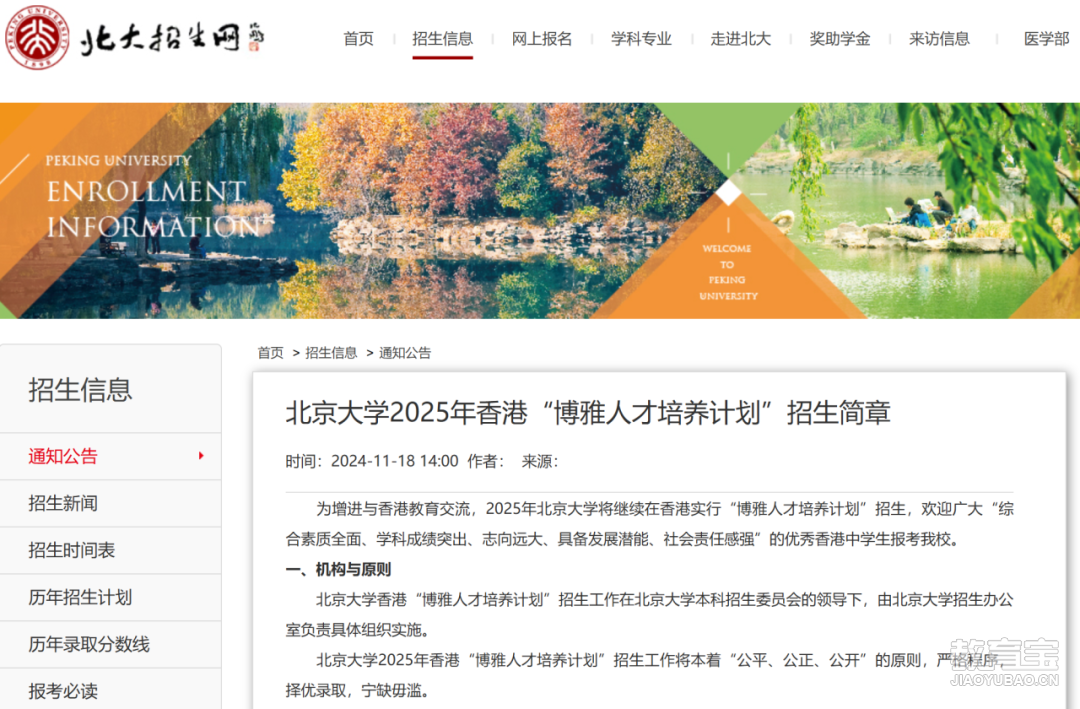Click the 来源 label in article meta

click(539, 461)
